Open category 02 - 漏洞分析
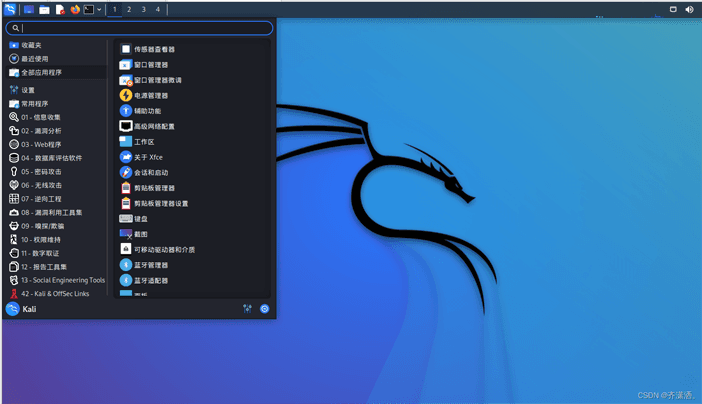The height and width of the screenshot is (404, 702). pos(57,131)
